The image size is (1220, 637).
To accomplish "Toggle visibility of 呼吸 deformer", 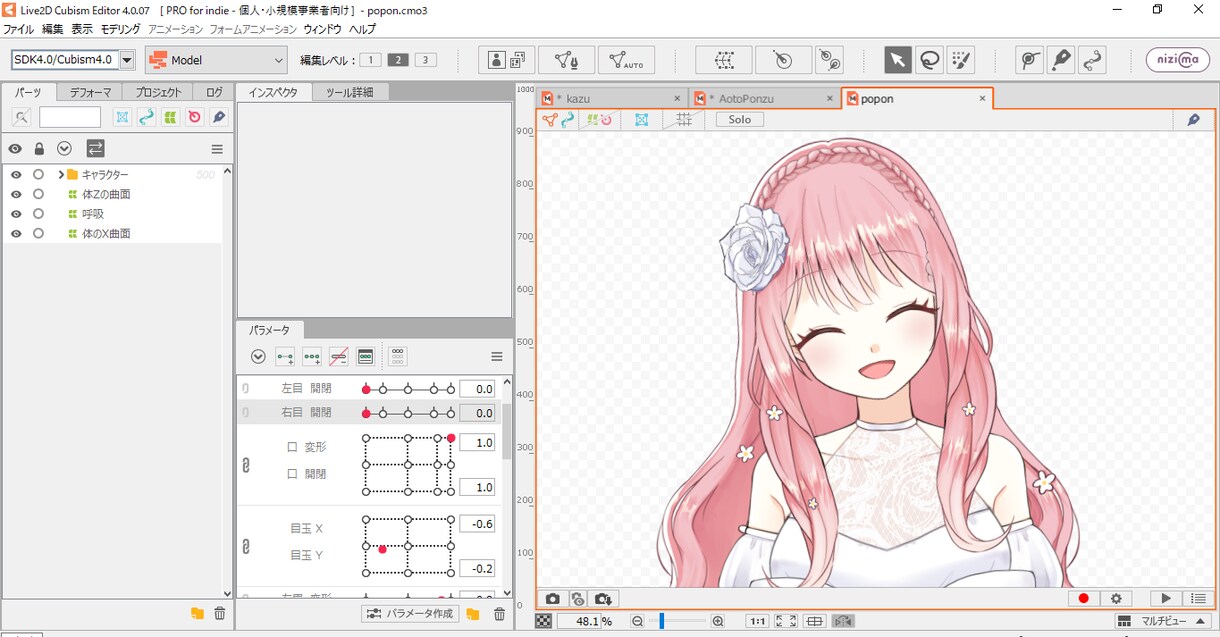I will point(16,214).
